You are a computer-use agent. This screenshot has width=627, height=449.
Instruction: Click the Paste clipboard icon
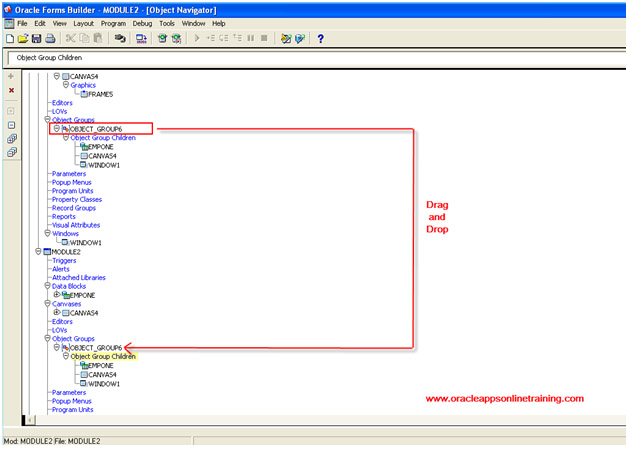98,39
